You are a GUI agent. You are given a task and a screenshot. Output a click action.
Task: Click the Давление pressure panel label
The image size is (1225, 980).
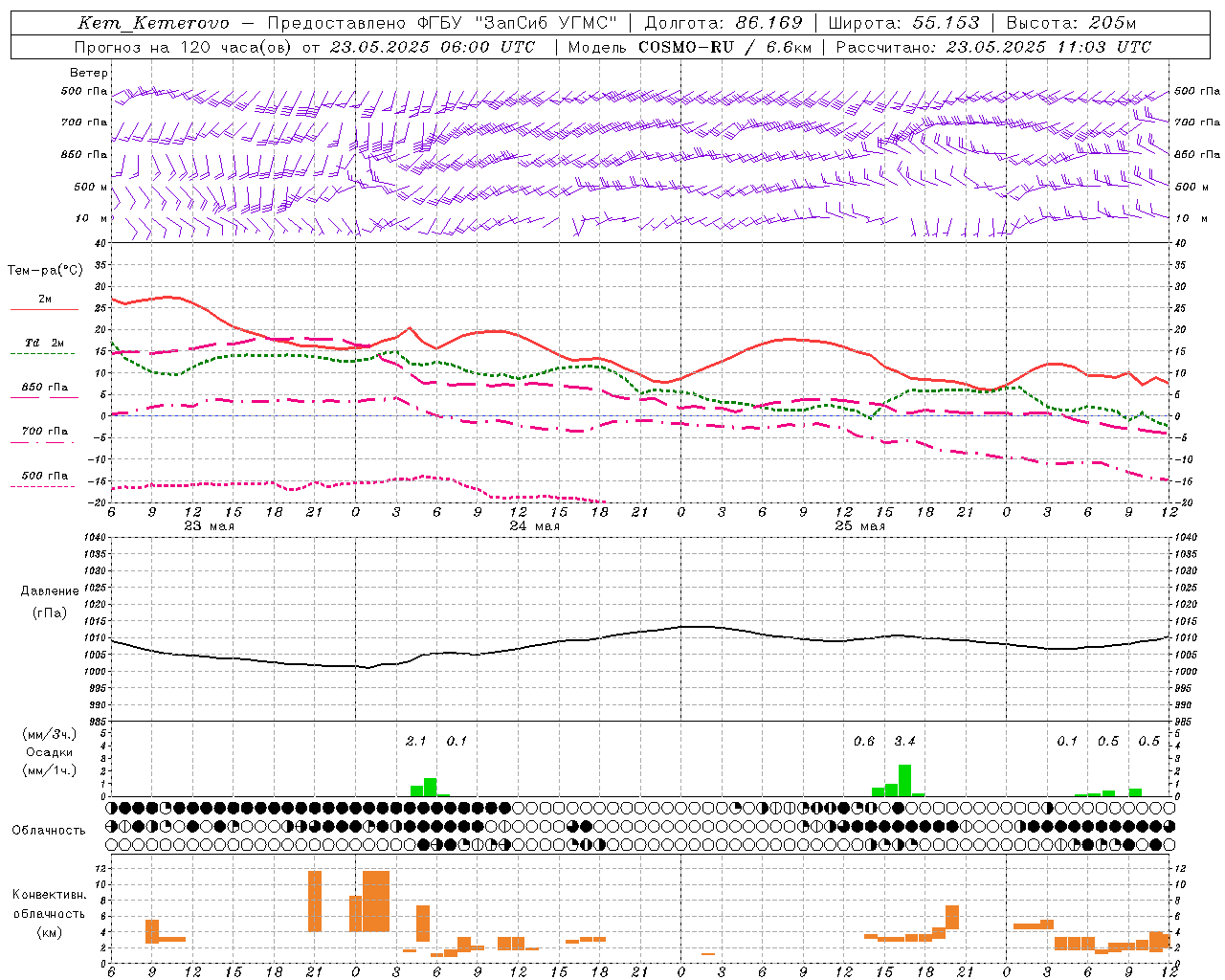[48, 591]
